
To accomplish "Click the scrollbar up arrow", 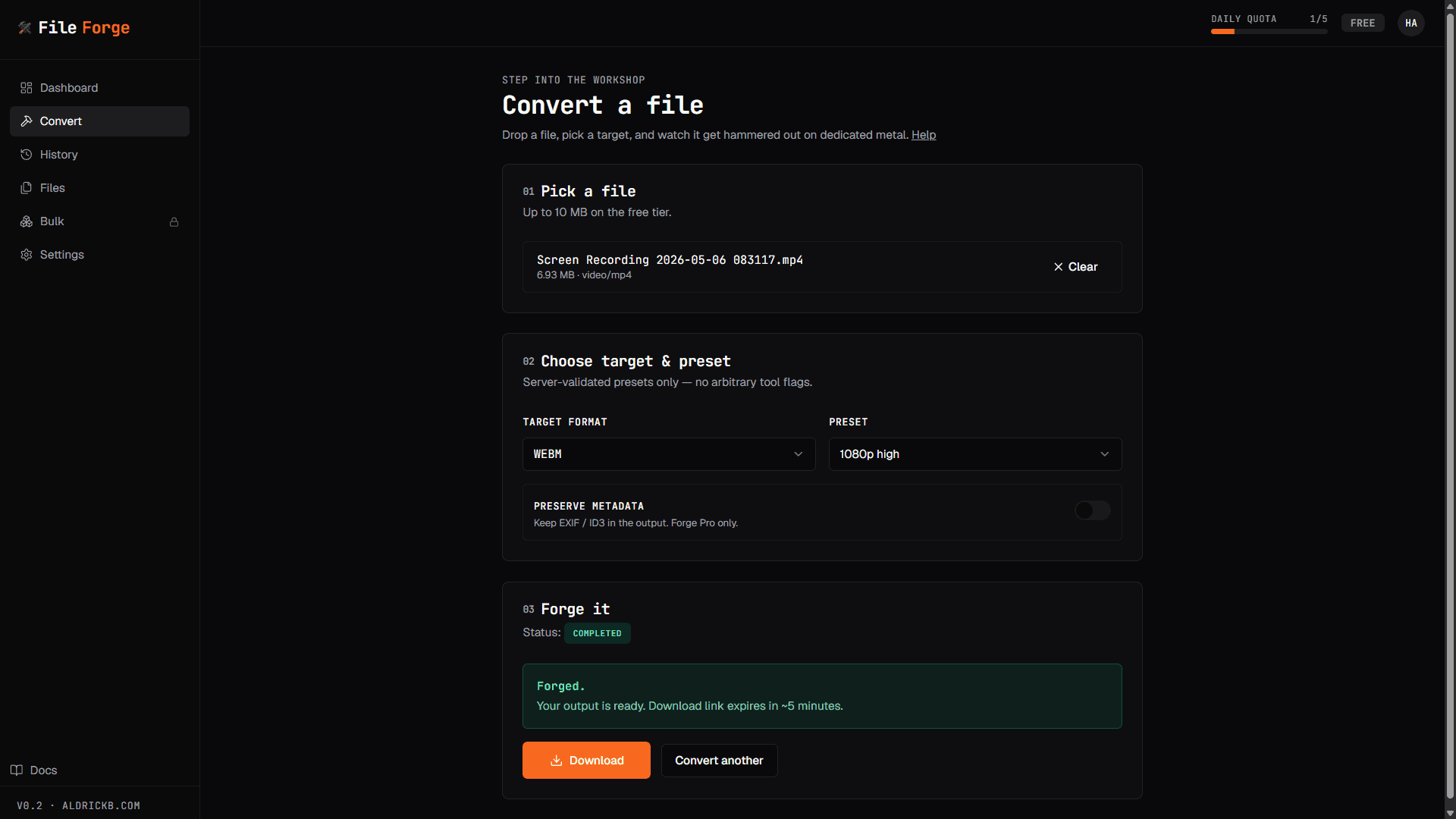I will click(1450, 6).
